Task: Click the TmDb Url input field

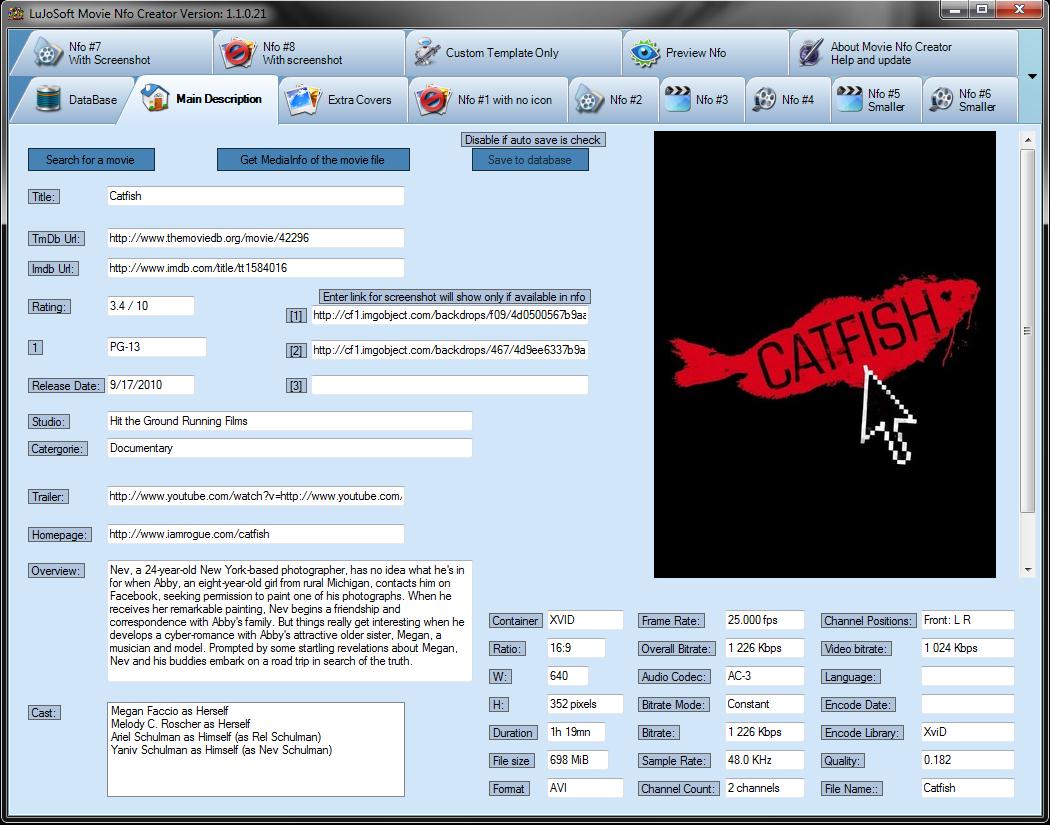Action: 255,238
